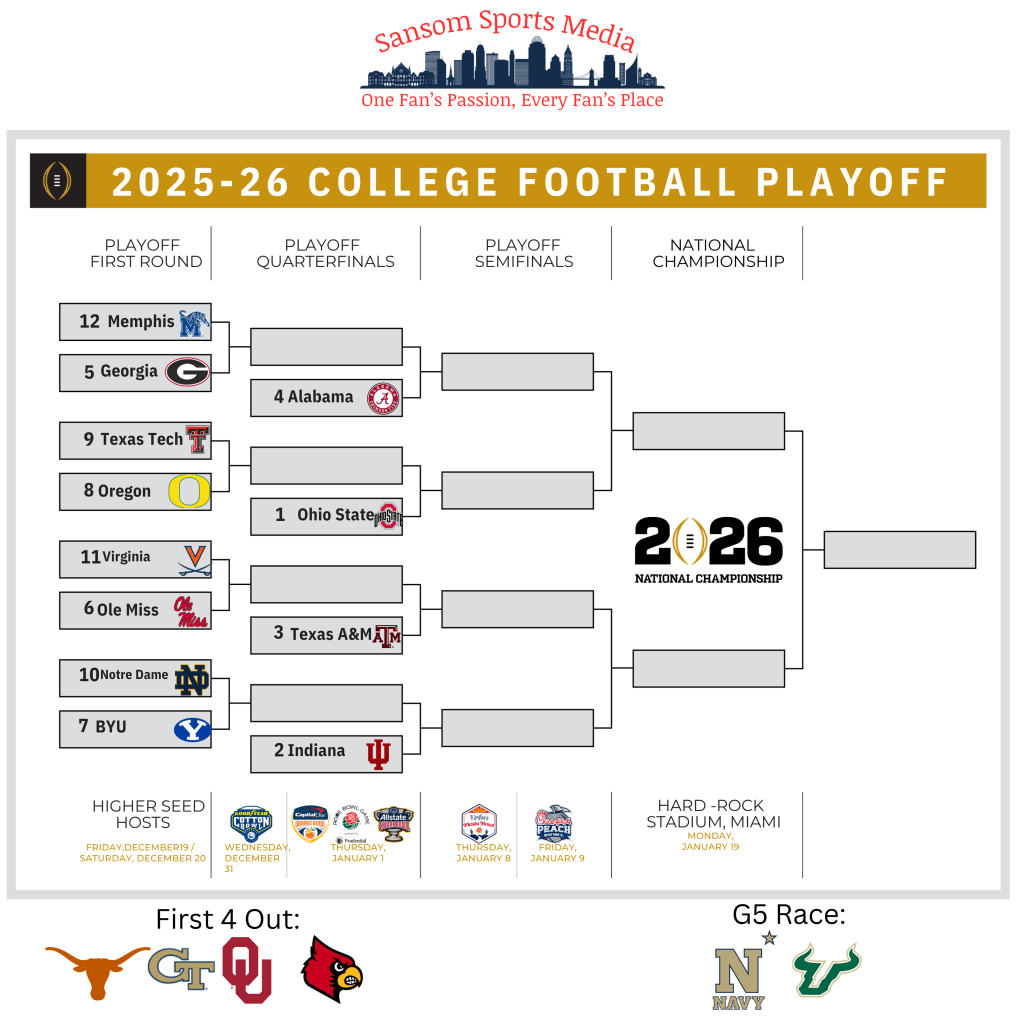Click the Alabama Crimson Tide logo
The width and height of the screenshot is (1024, 1024).
click(382, 397)
